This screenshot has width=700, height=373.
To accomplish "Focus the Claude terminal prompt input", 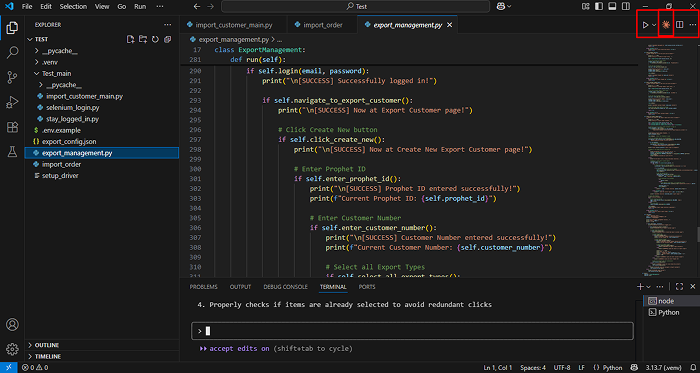I will click(412, 331).
